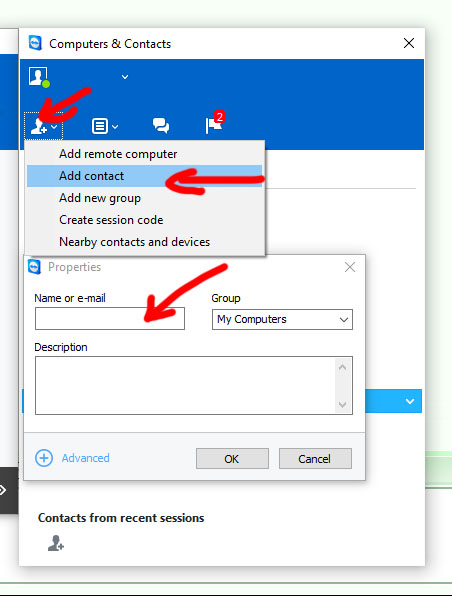The width and height of the screenshot is (452, 599).
Task: Expand account name dropdown chevron
Action: [x=125, y=77]
